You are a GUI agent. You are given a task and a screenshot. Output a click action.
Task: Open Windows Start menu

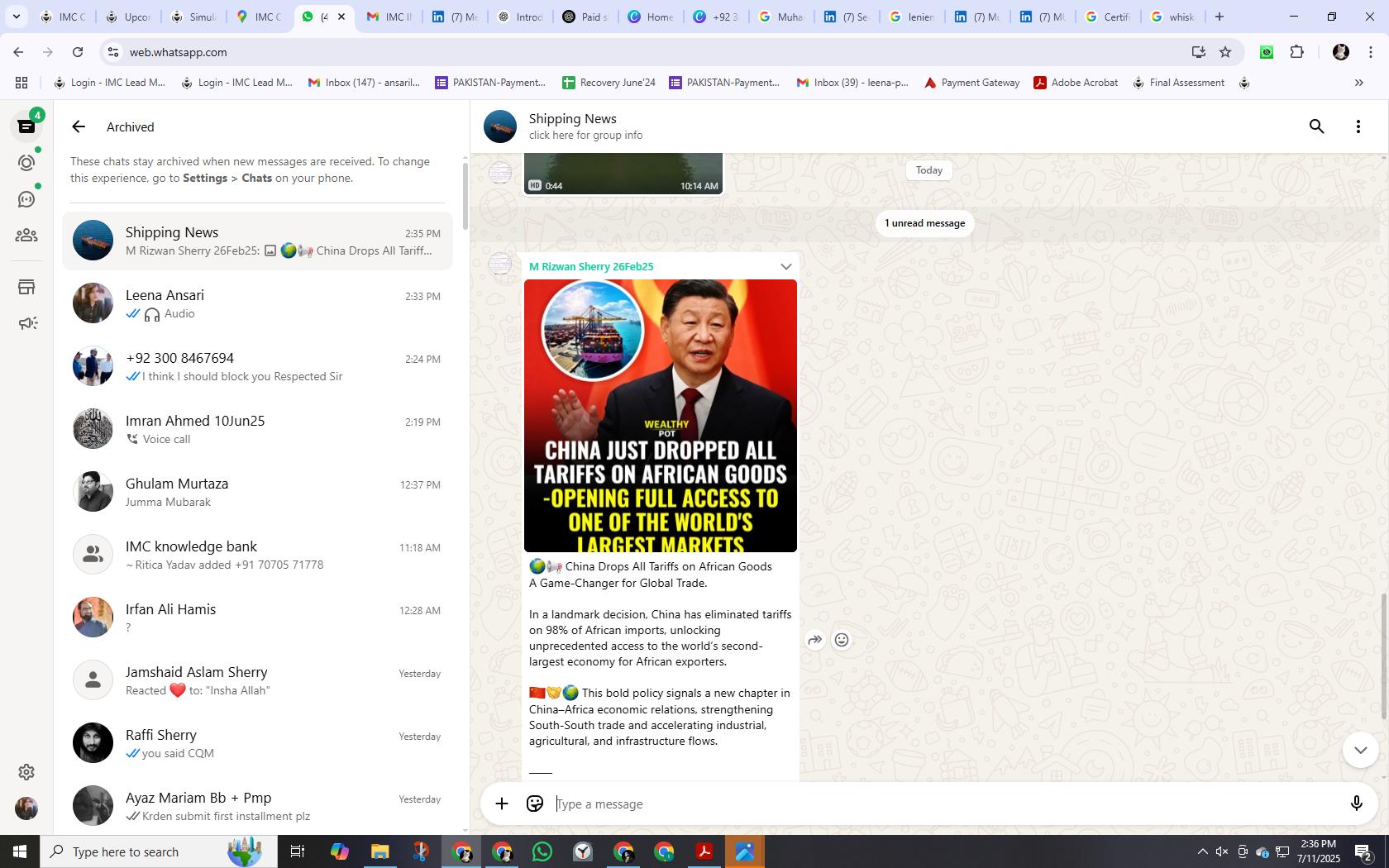point(20,851)
